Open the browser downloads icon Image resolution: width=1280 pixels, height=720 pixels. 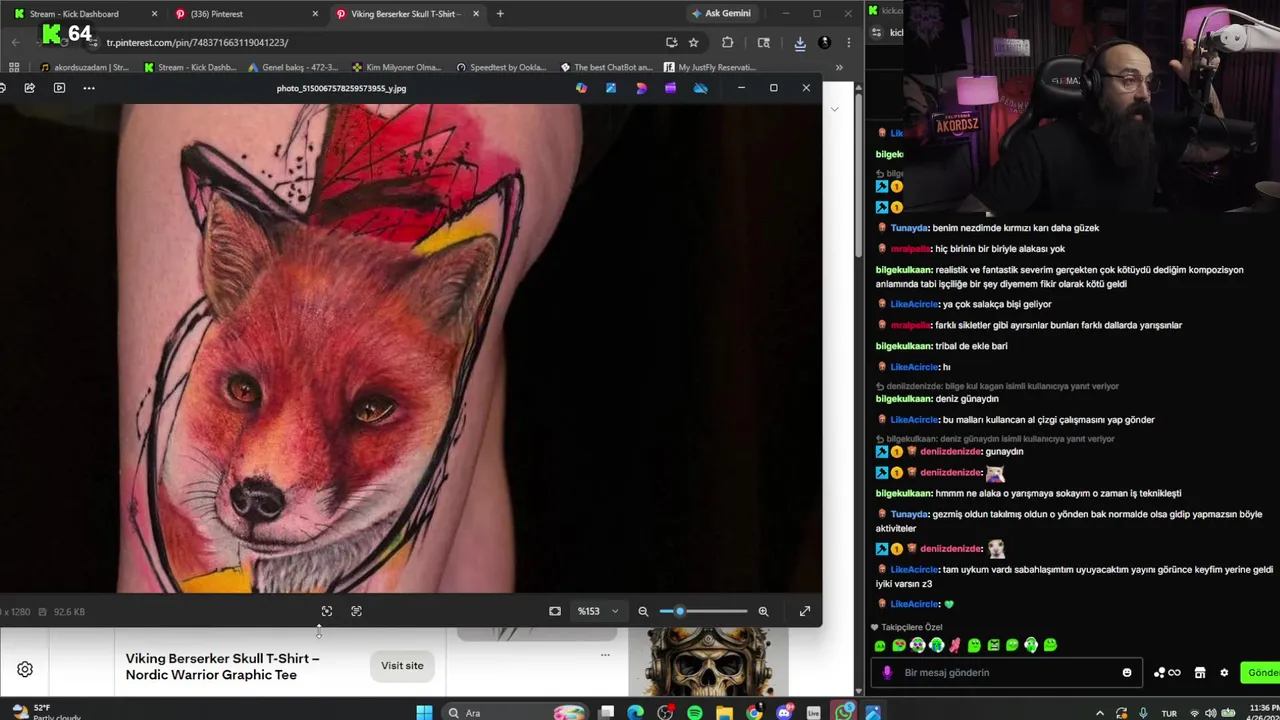point(800,43)
